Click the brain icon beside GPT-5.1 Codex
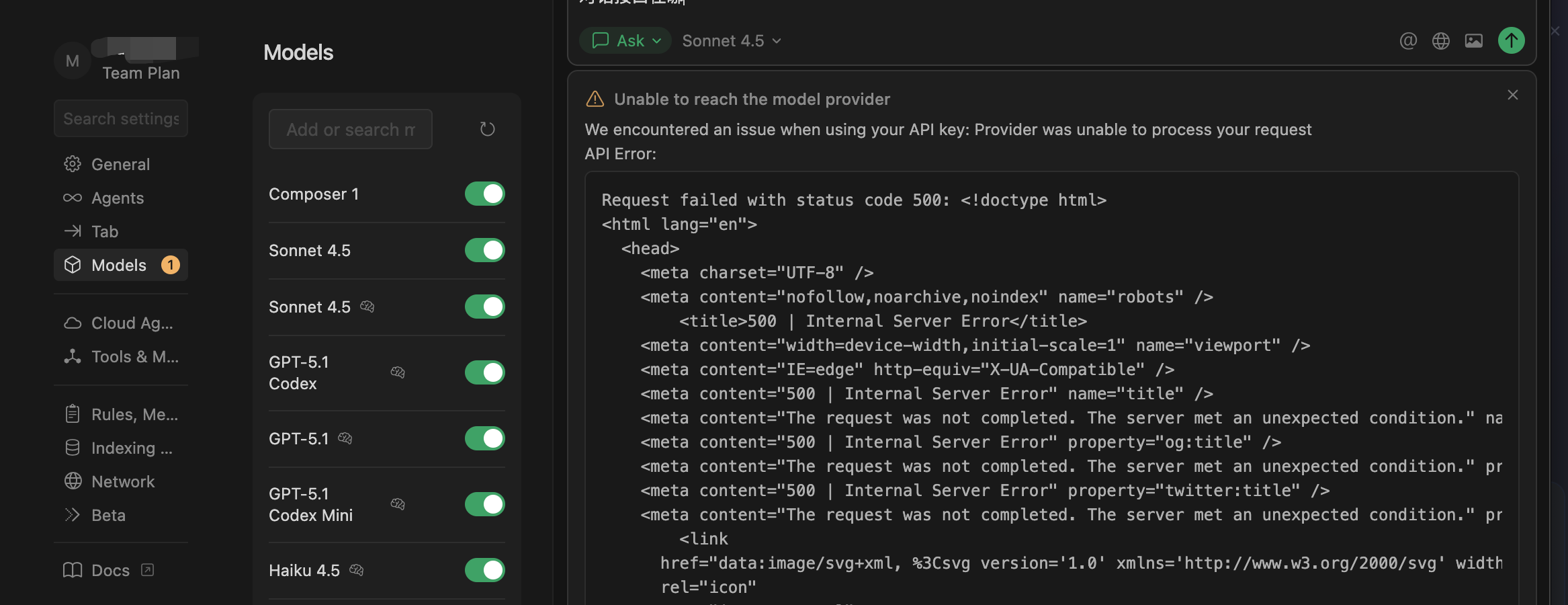The image size is (1568, 605). [x=398, y=372]
